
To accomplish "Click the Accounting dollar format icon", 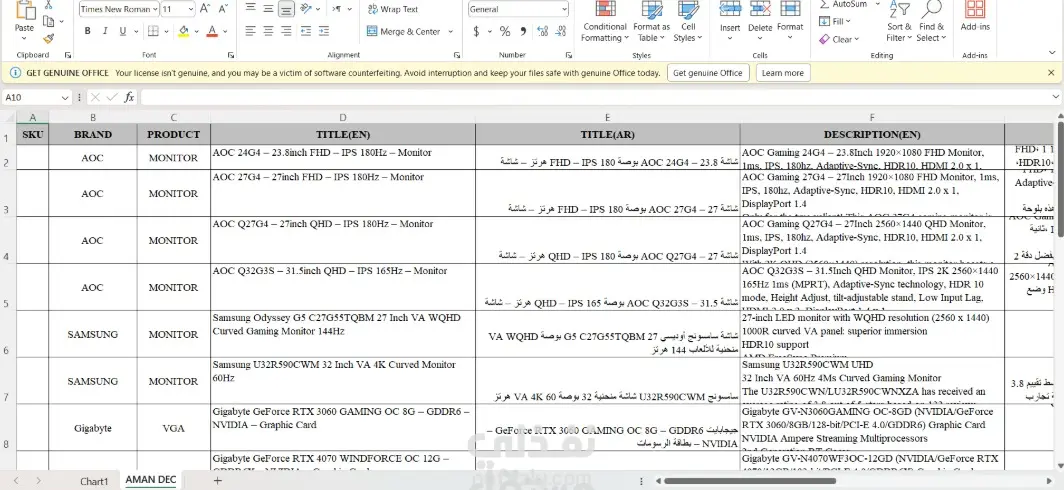I will tap(476, 31).
